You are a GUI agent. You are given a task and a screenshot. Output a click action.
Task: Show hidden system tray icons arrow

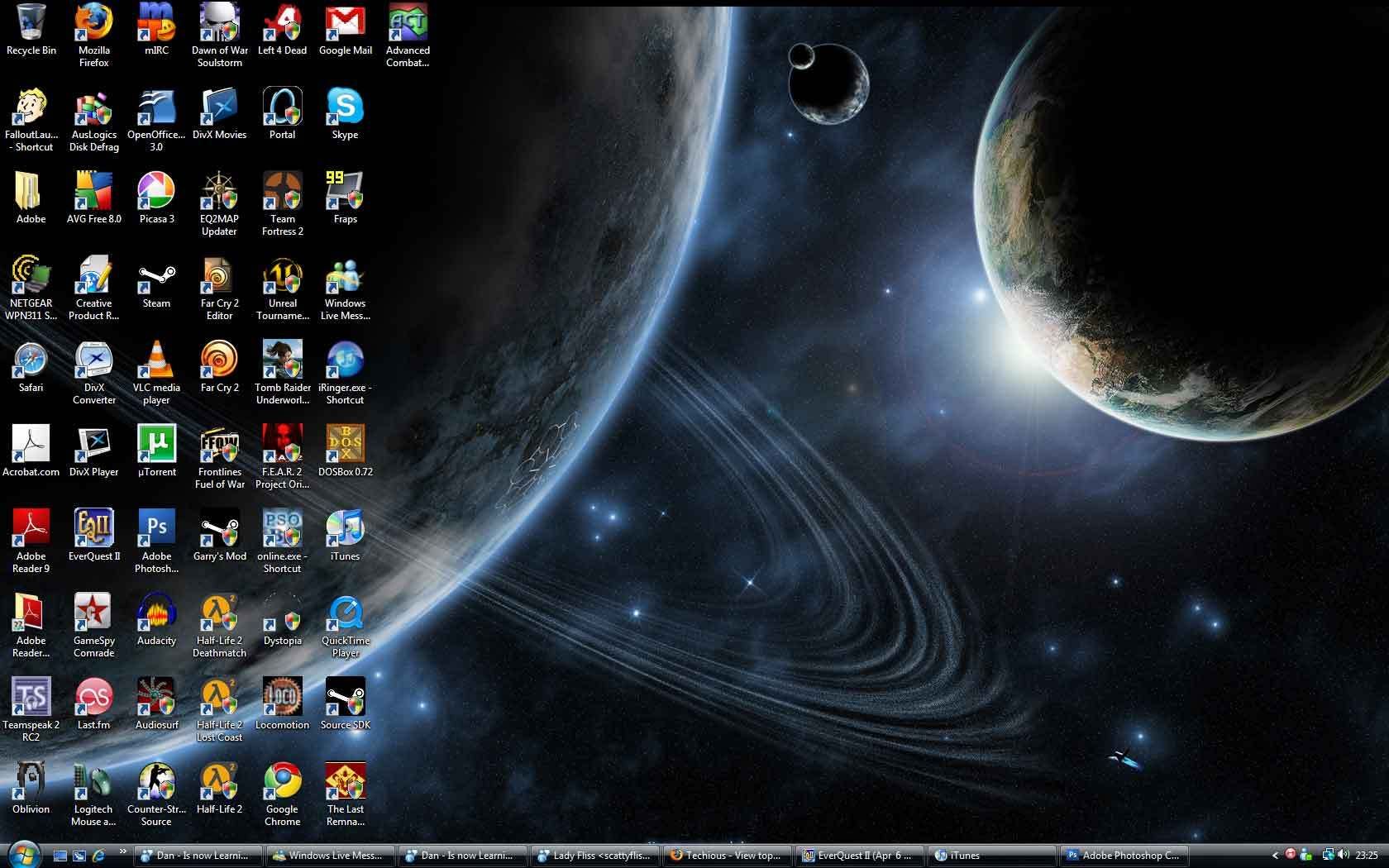point(1274,856)
